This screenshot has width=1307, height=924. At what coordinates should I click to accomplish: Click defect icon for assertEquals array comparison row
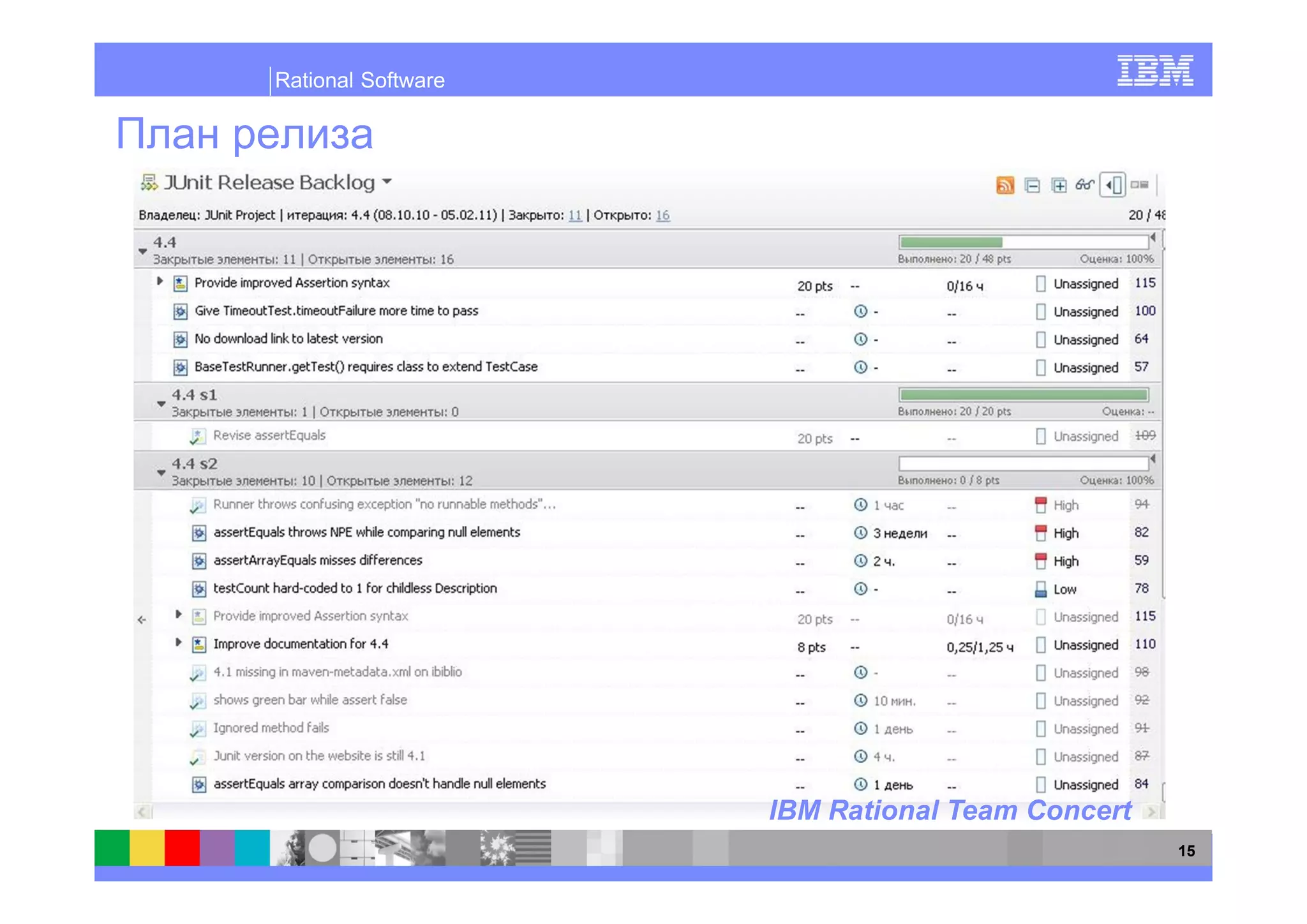point(199,785)
